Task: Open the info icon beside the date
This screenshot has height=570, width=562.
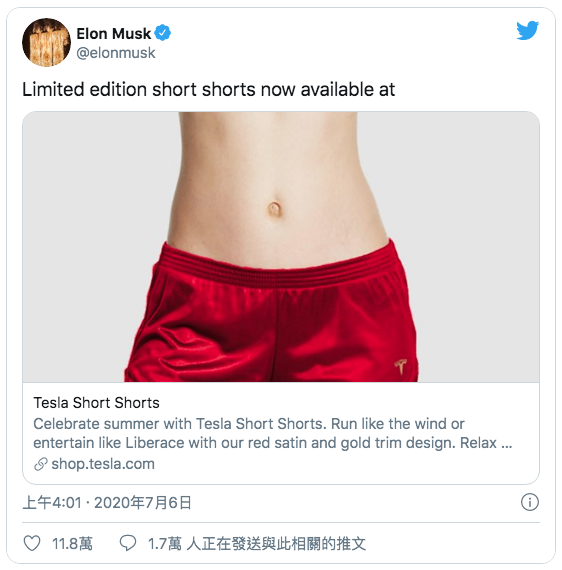Action: point(530,502)
